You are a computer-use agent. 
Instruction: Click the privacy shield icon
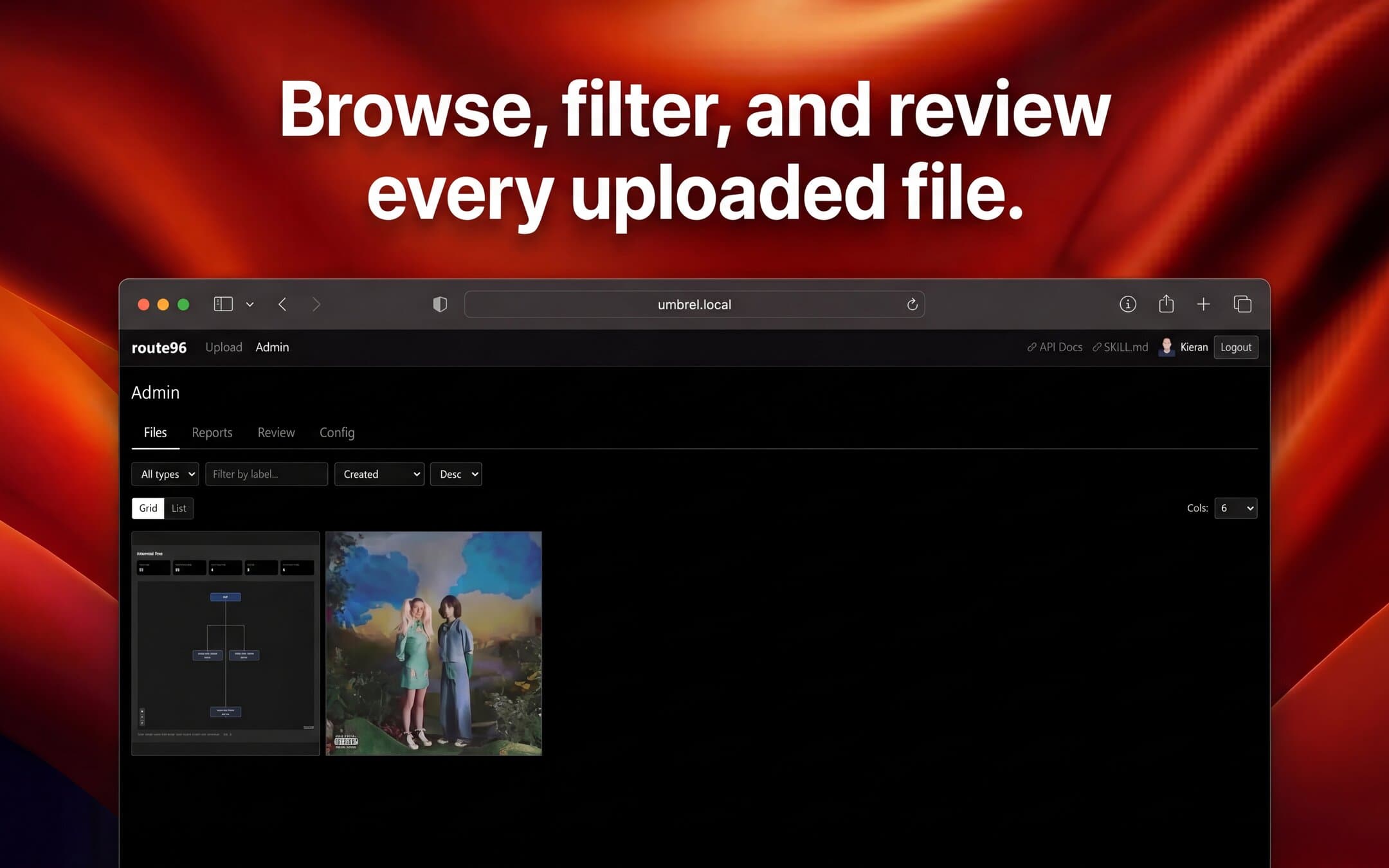click(440, 304)
